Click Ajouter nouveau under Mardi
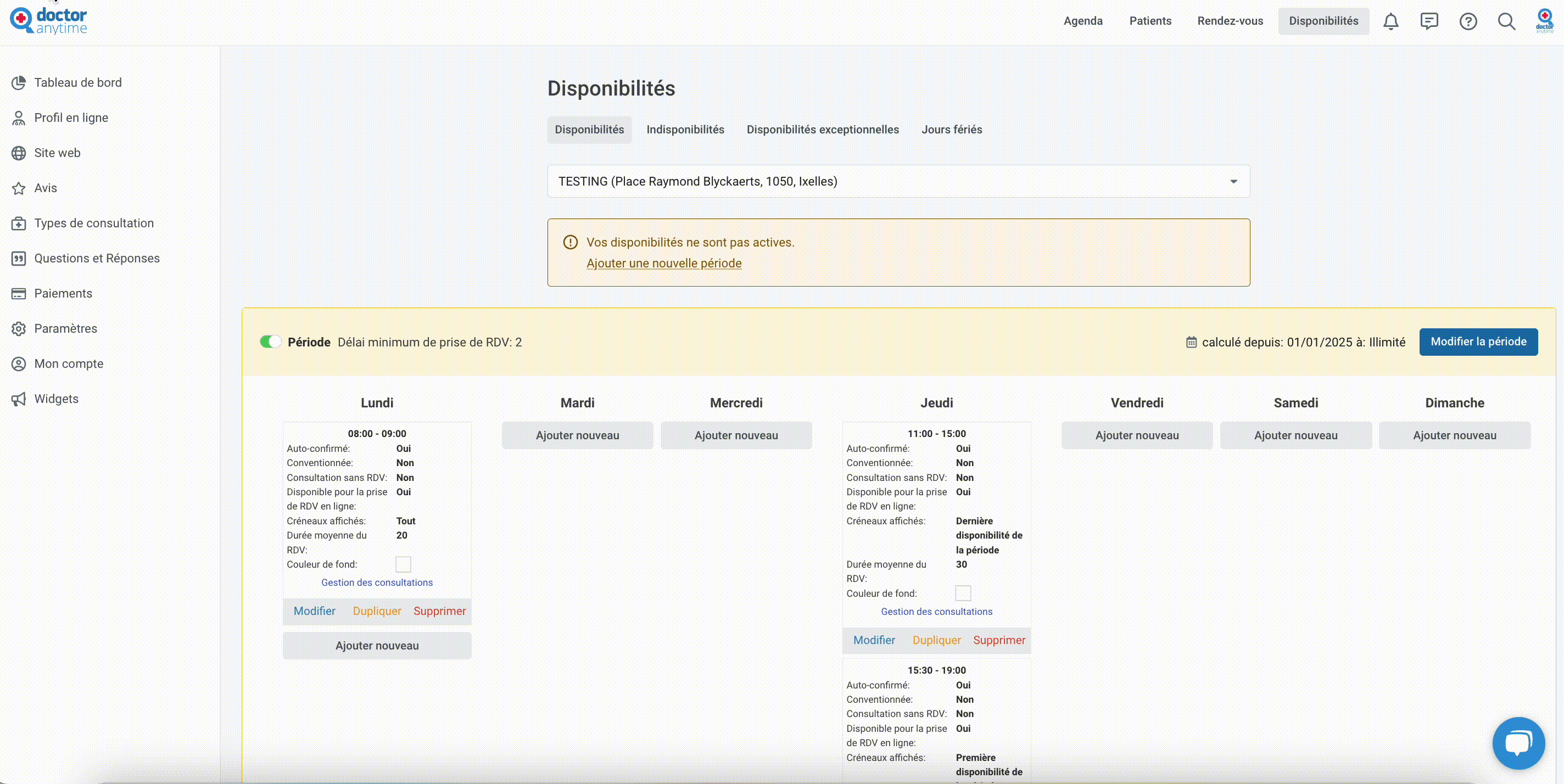The image size is (1564, 784). coord(577,435)
